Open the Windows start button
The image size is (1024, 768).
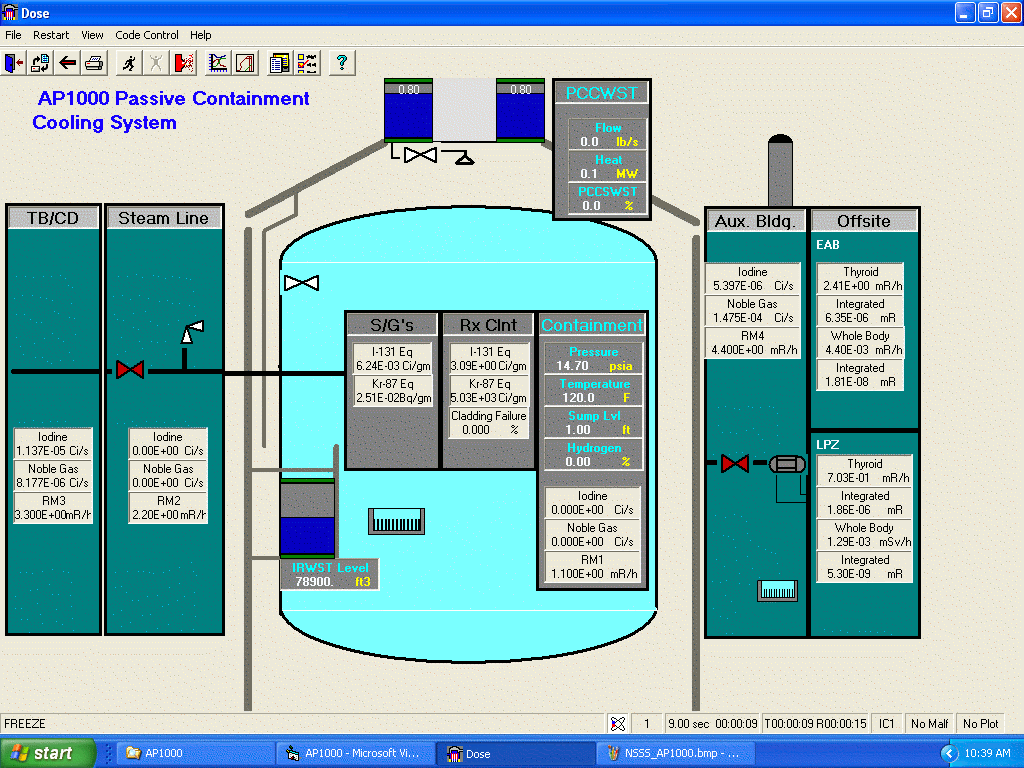click(47, 753)
